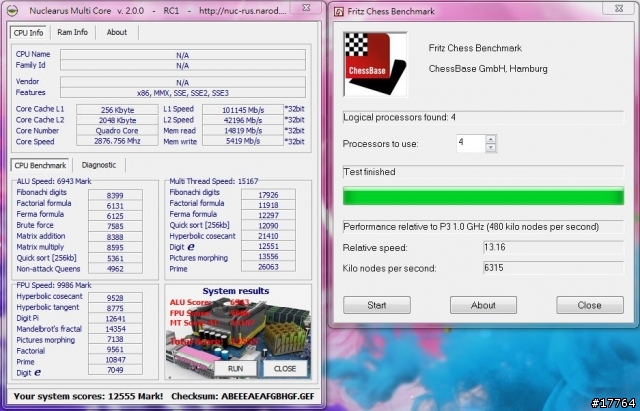Click the Processors to use input field
This screenshot has height=411, width=640.
coord(471,143)
